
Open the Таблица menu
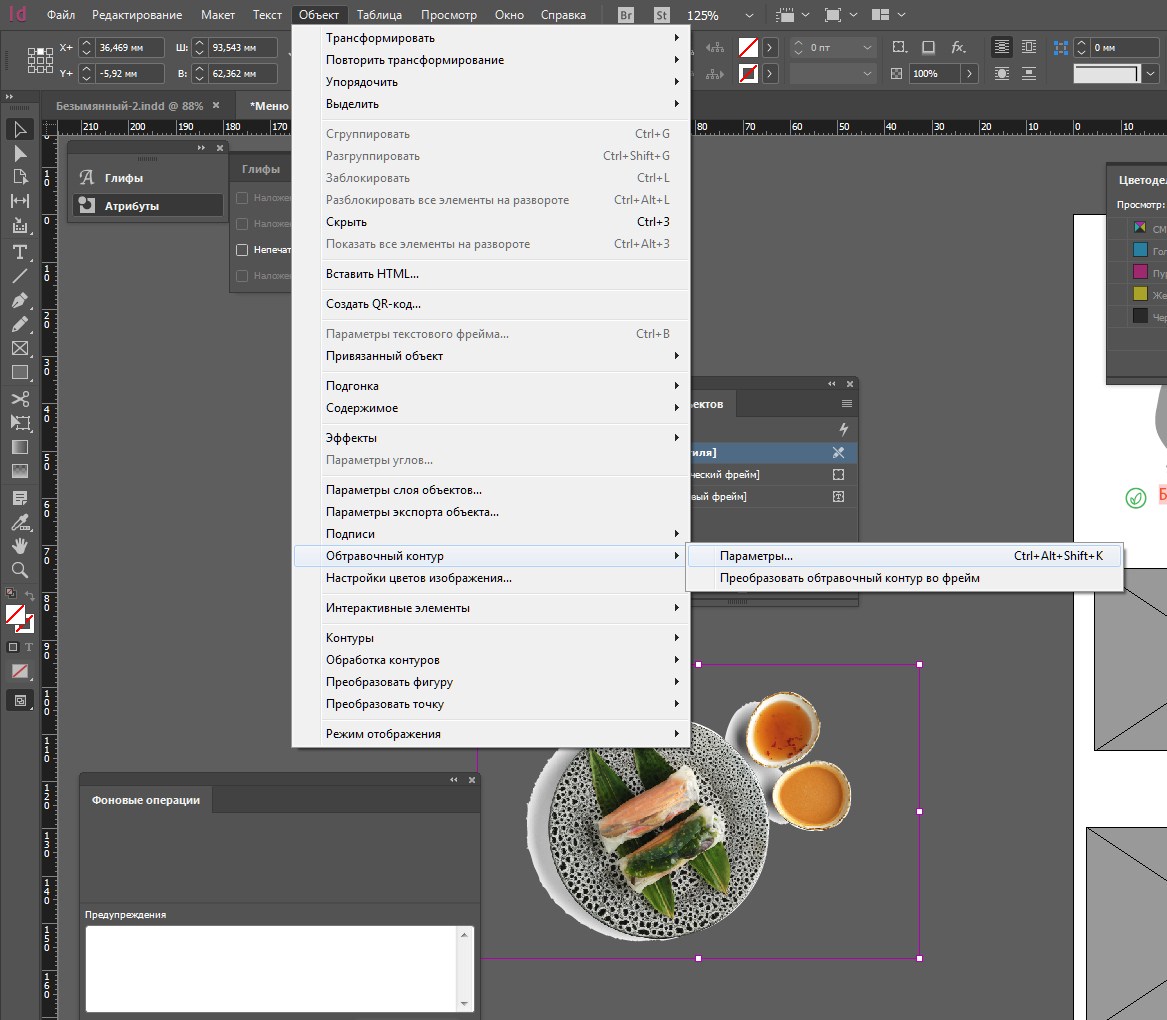pos(379,15)
